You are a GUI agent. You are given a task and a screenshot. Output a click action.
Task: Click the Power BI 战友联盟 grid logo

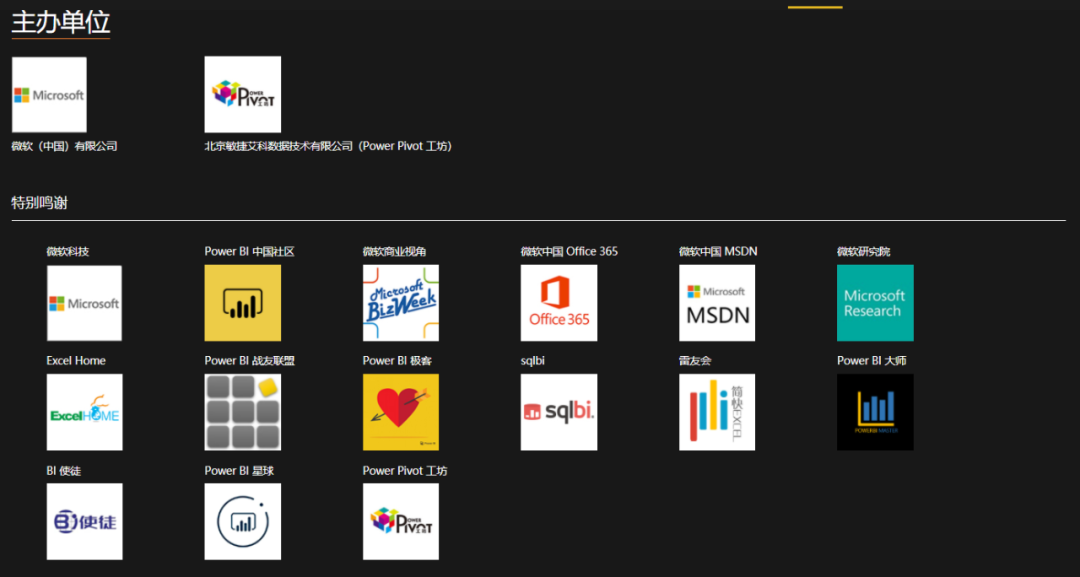click(x=242, y=412)
